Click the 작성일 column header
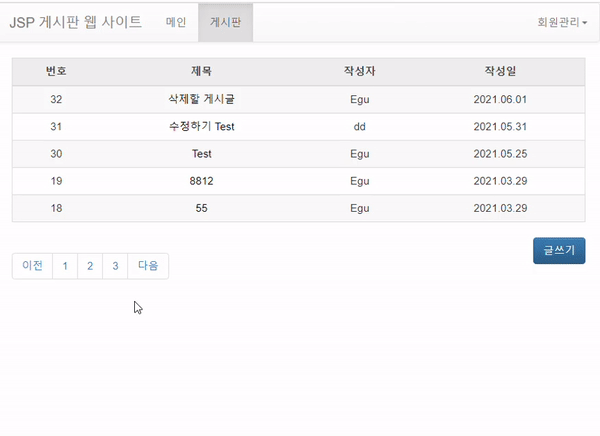This screenshot has height=436, width=600. pos(501,71)
